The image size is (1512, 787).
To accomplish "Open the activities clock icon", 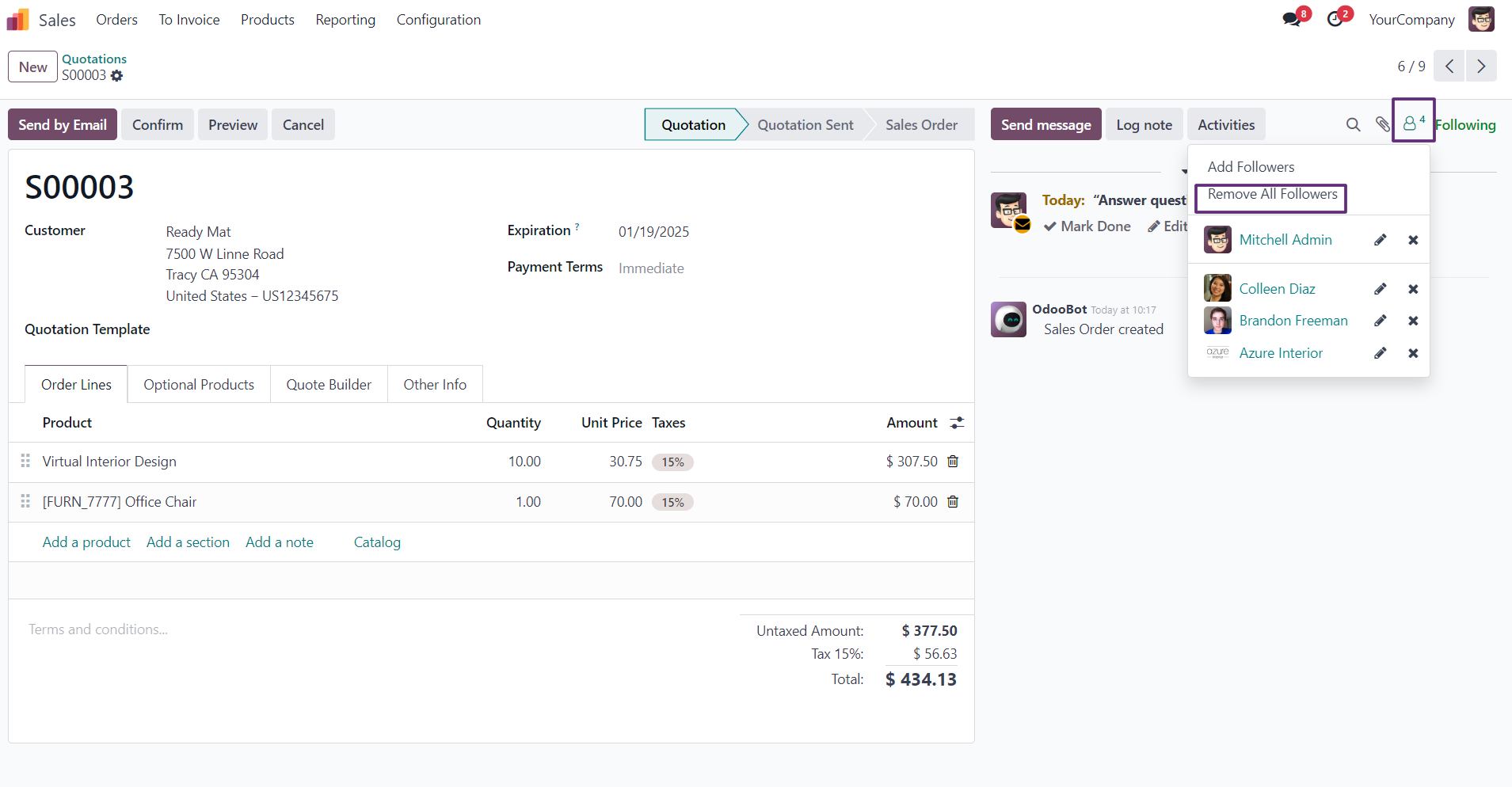I will pos(1335,19).
